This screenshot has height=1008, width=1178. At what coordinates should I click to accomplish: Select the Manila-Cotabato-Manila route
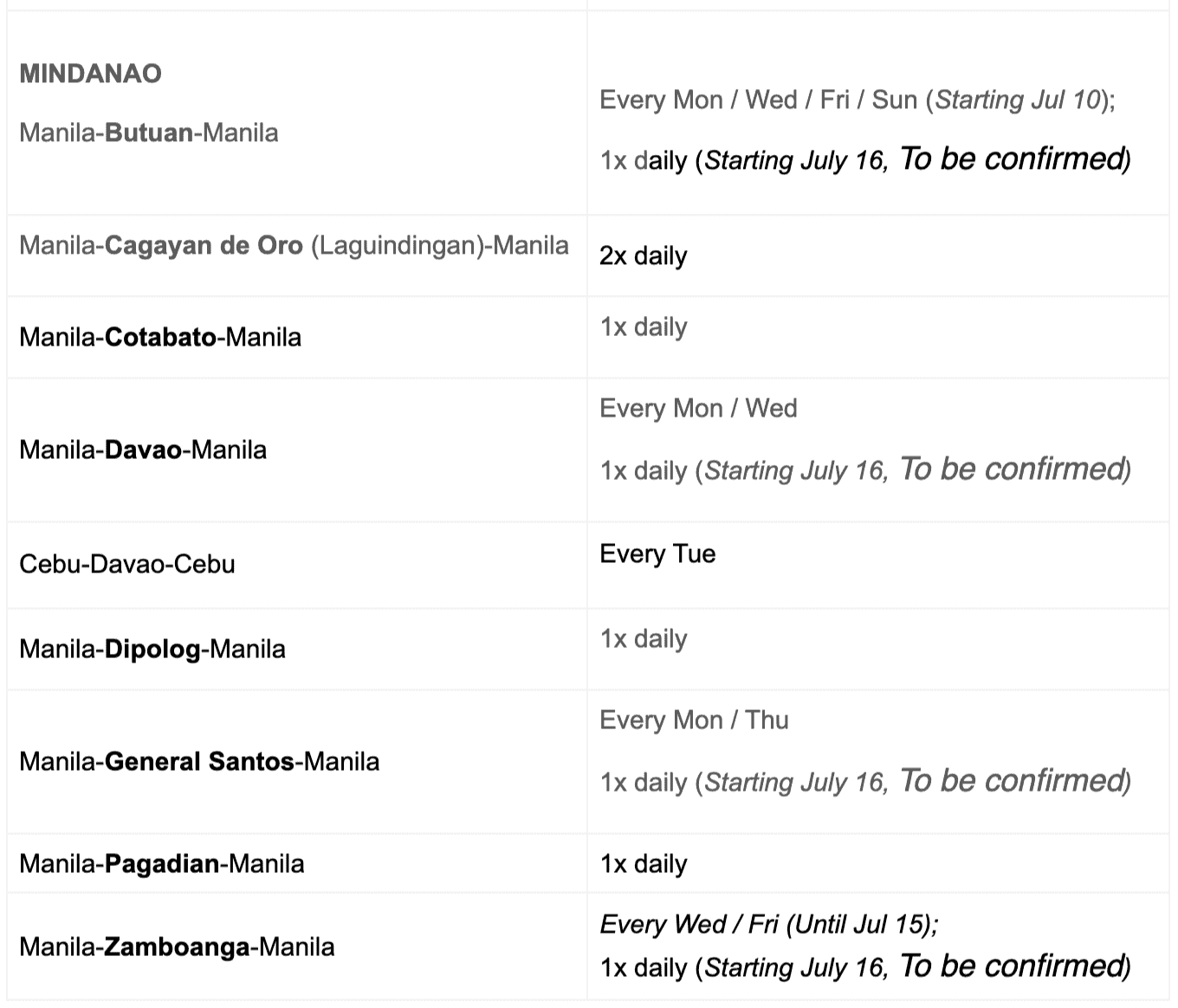pyautogui.click(x=160, y=337)
